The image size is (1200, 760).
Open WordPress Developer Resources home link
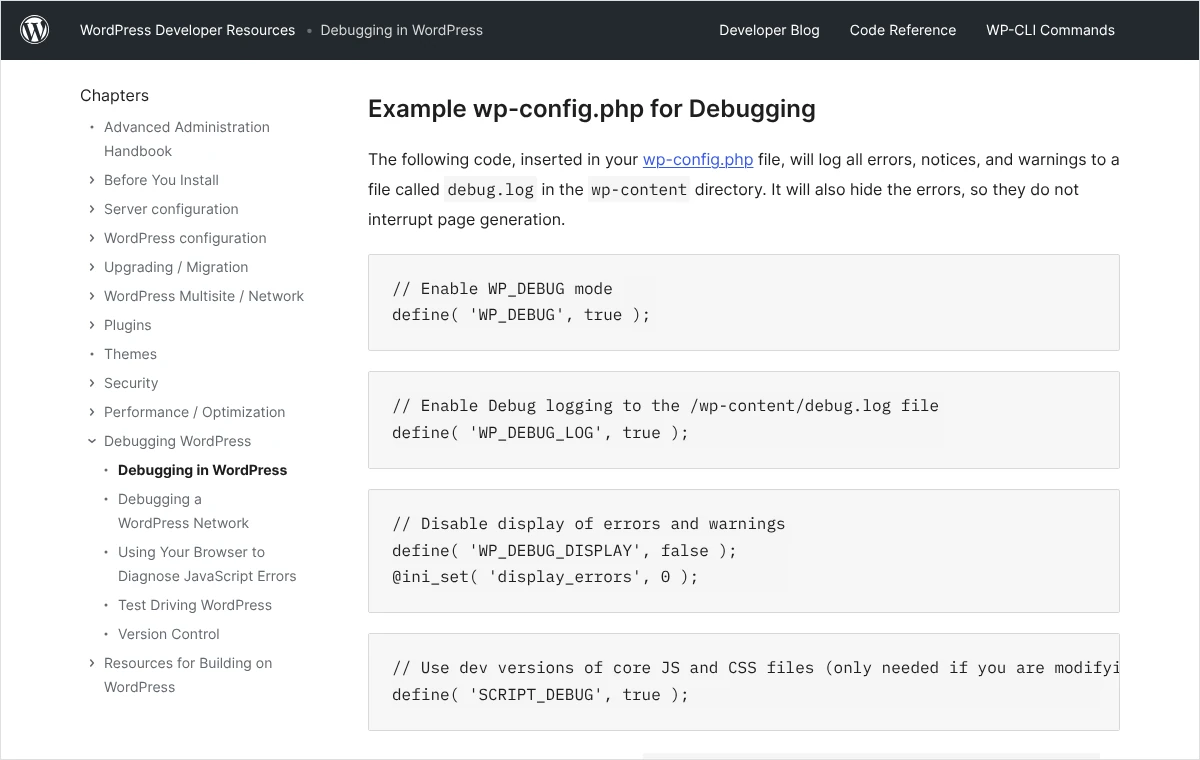[x=188, y=30]
